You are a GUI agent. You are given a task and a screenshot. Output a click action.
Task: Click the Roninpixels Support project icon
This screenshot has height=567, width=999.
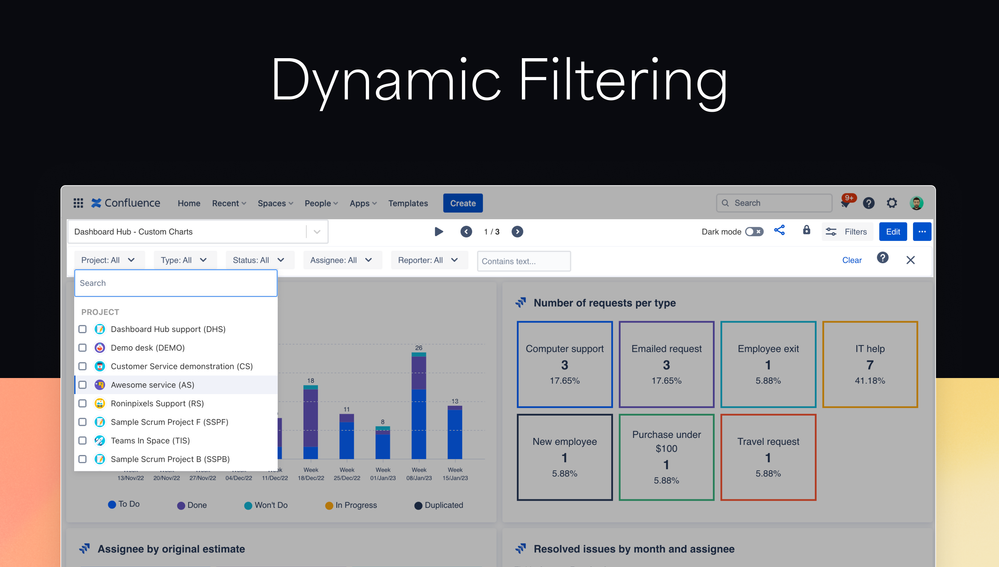(x=100, y=403)
